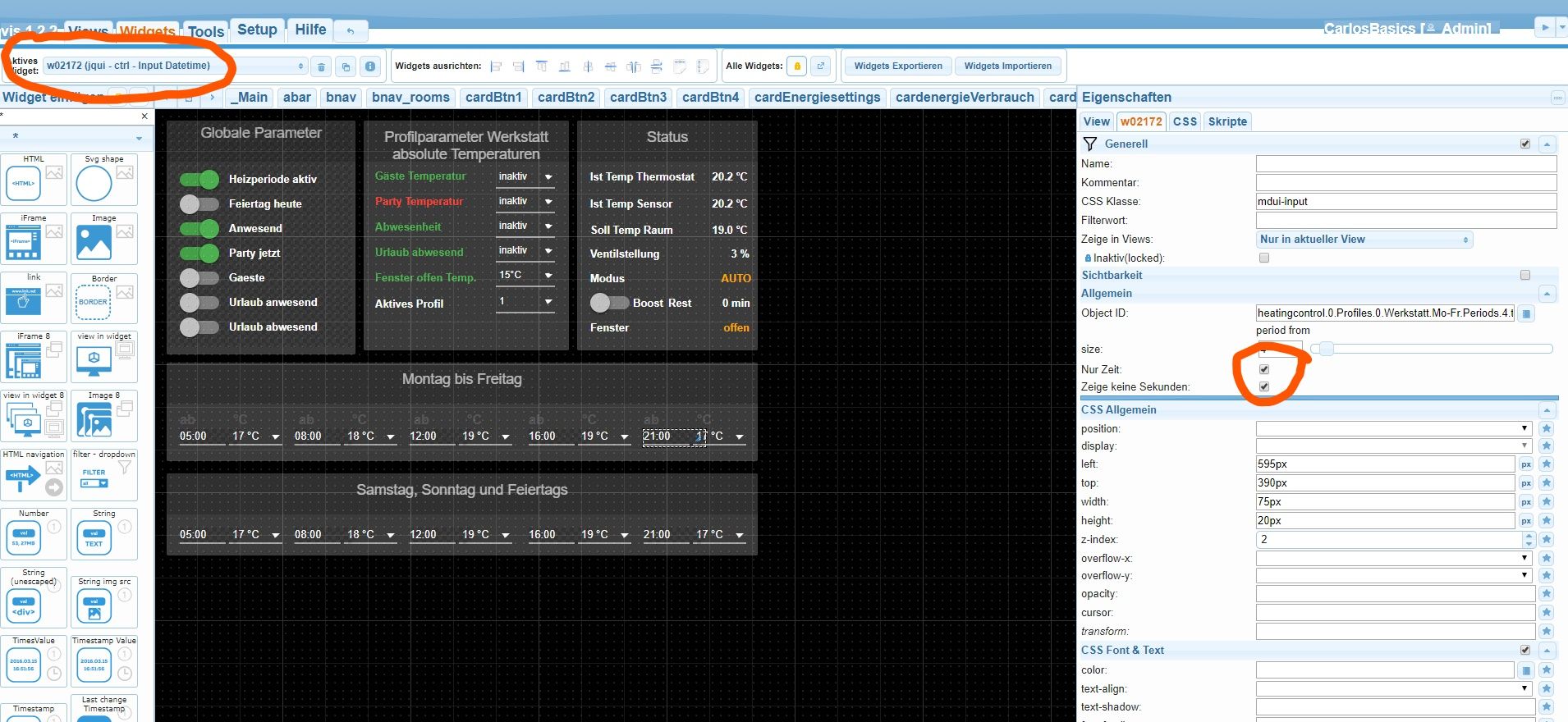Image resolution: width=1568 pixels, height=722 pixels.
Task: Pick the view in widget palette item
Action: click(x=104, y=357)
